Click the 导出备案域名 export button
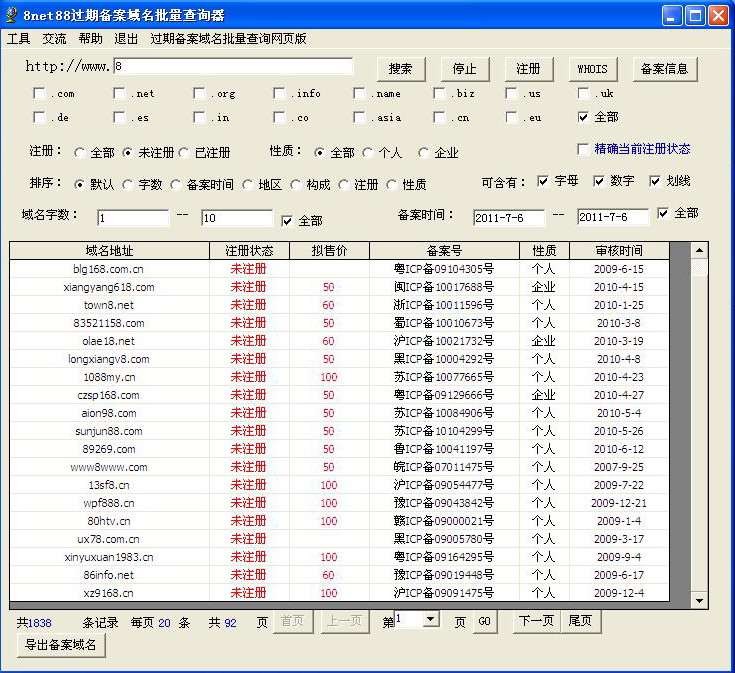Viewport: 735px width, 673px height. pos(61,645)
